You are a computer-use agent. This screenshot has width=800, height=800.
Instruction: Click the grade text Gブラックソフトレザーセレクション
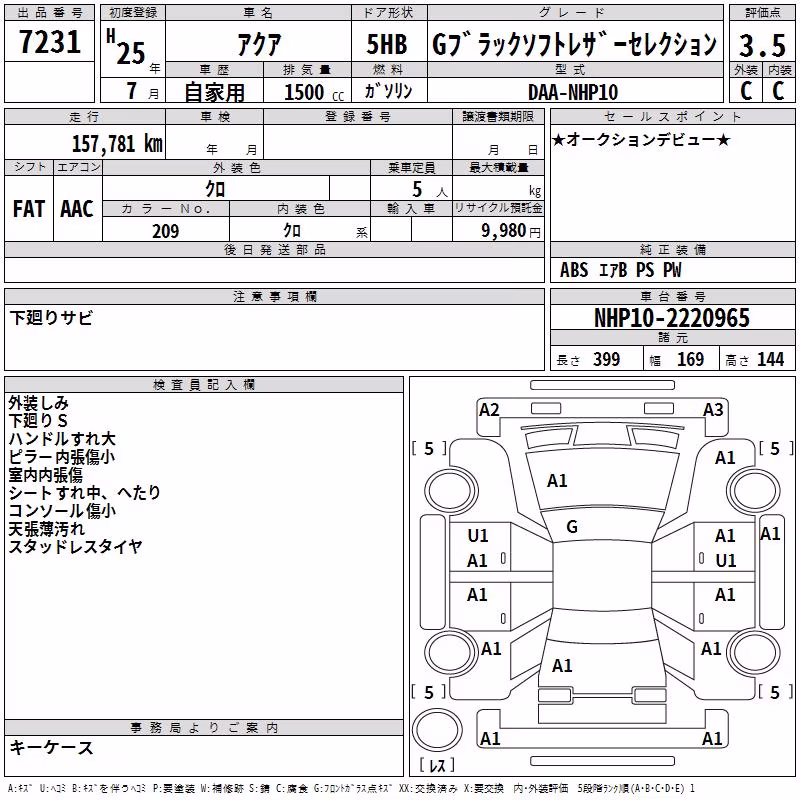[x=575, y=44]
